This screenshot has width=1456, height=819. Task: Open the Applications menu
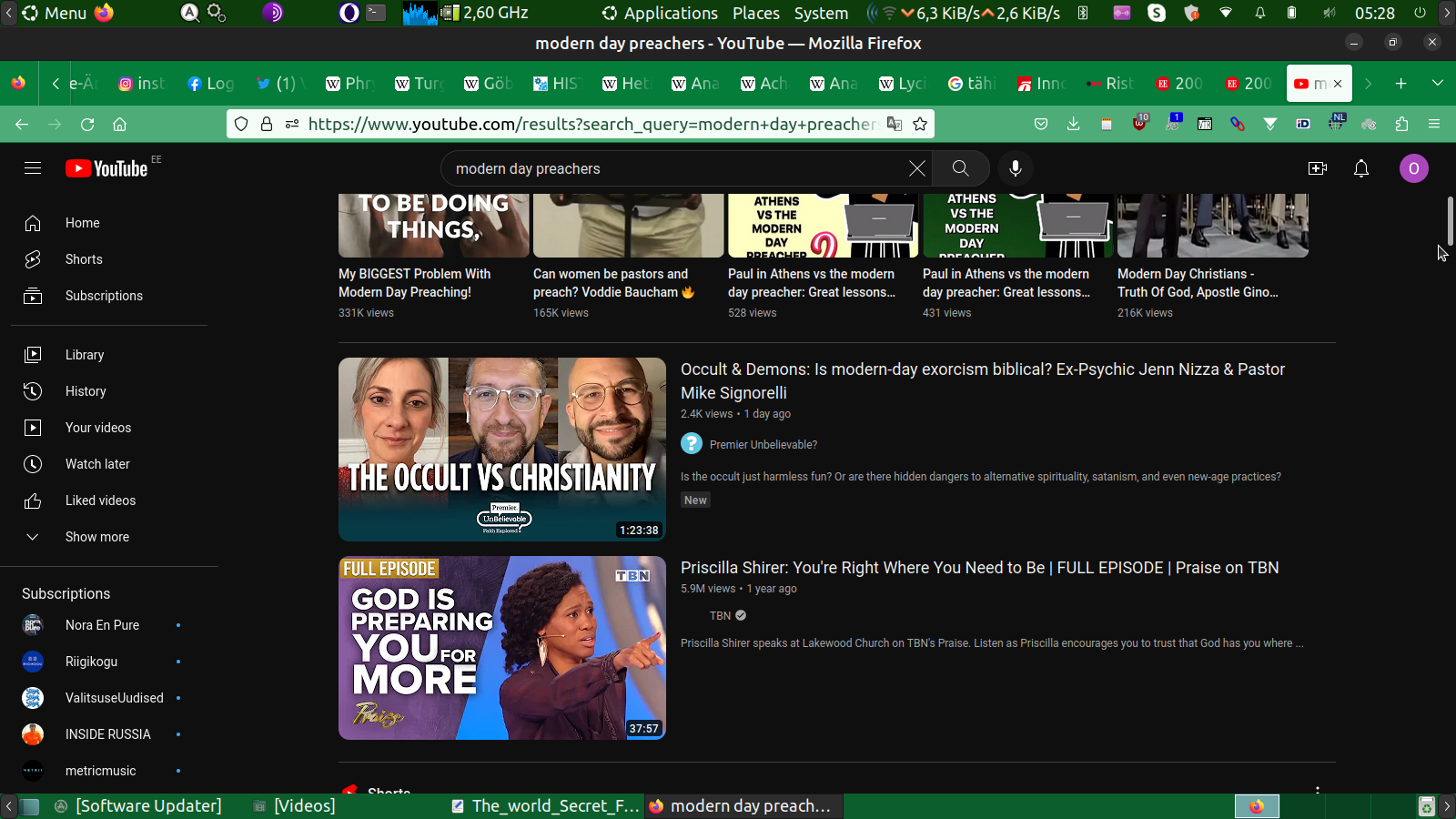pyautogui.click(x=670, y=13)
